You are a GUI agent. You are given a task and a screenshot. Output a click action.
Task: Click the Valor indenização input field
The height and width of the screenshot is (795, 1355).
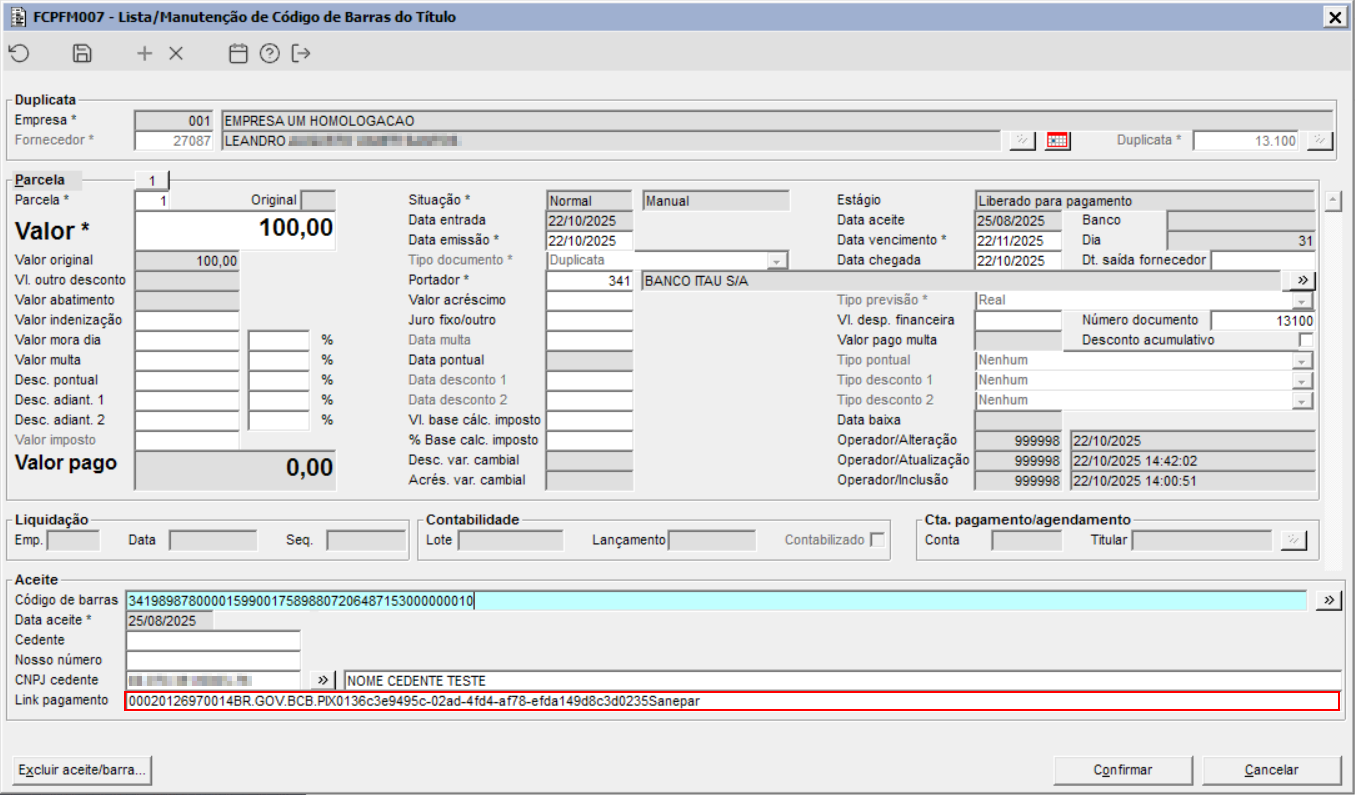tap(187, 321)
